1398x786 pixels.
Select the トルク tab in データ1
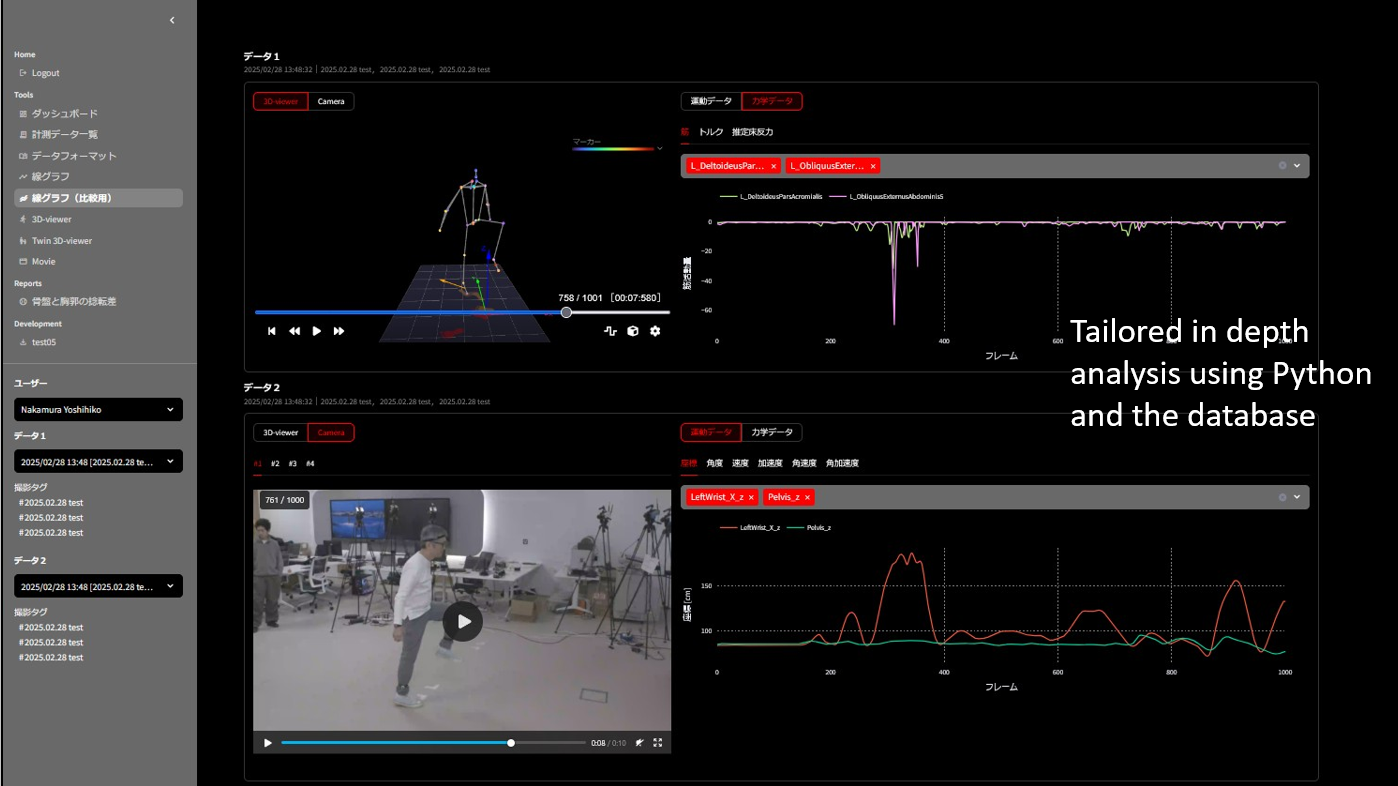click(711, 132)
